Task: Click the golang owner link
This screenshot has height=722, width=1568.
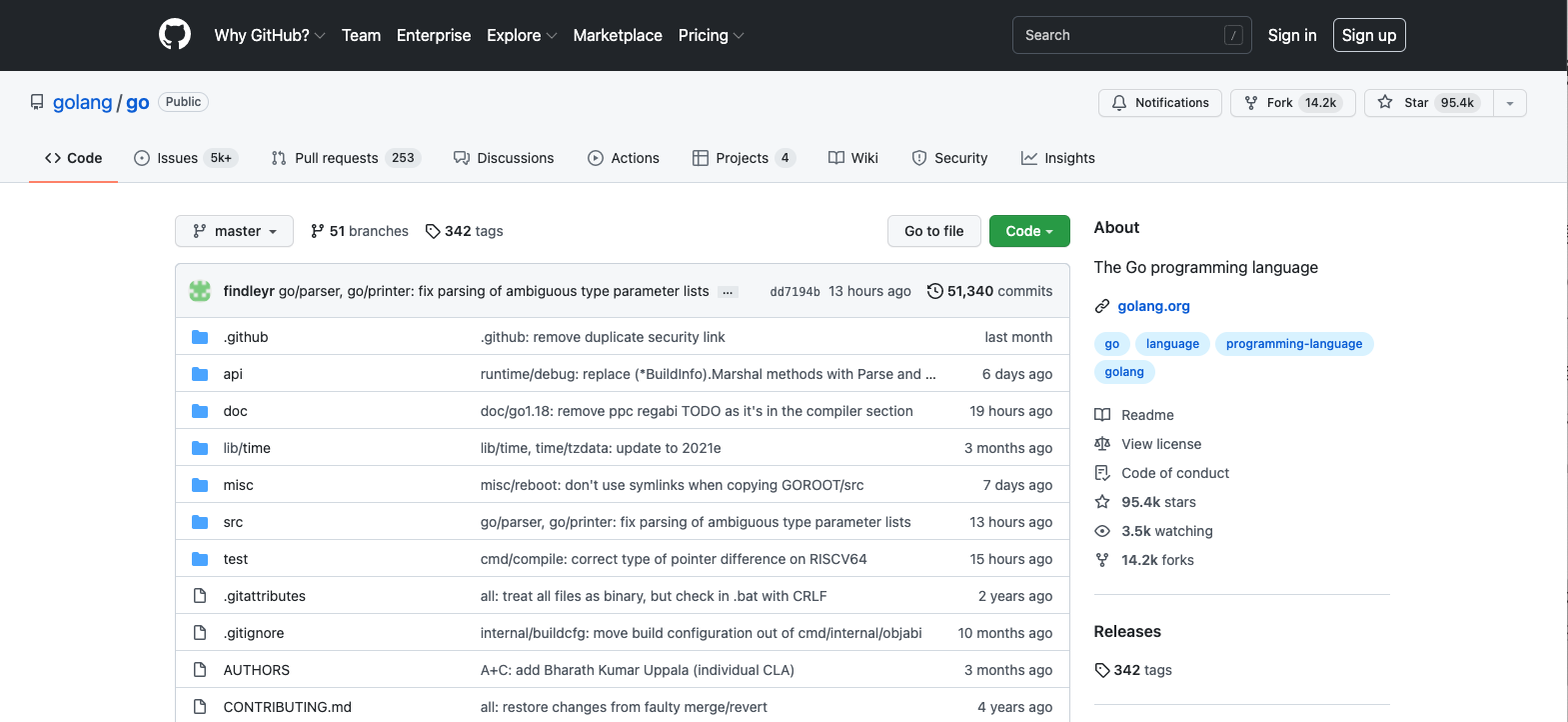Action: [83, 102]
